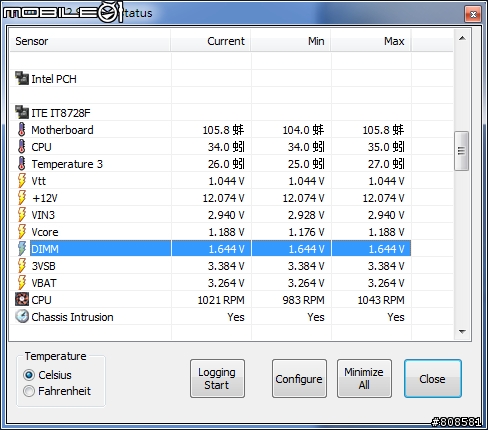Select the Celsius radio button
This screenshot has height=430, width=488.
(x=29, y=375)
